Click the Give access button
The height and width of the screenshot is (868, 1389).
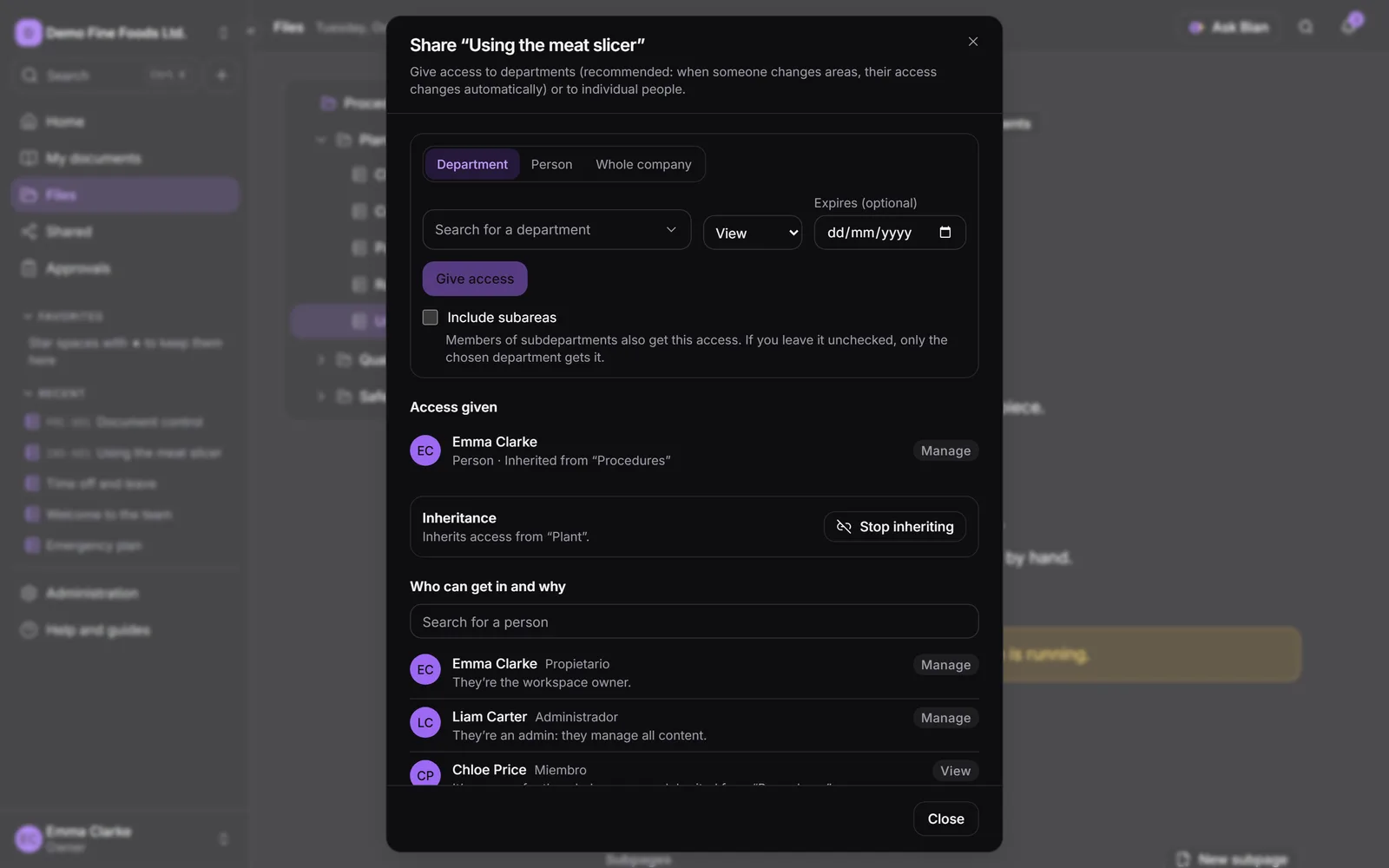point(475,279)
